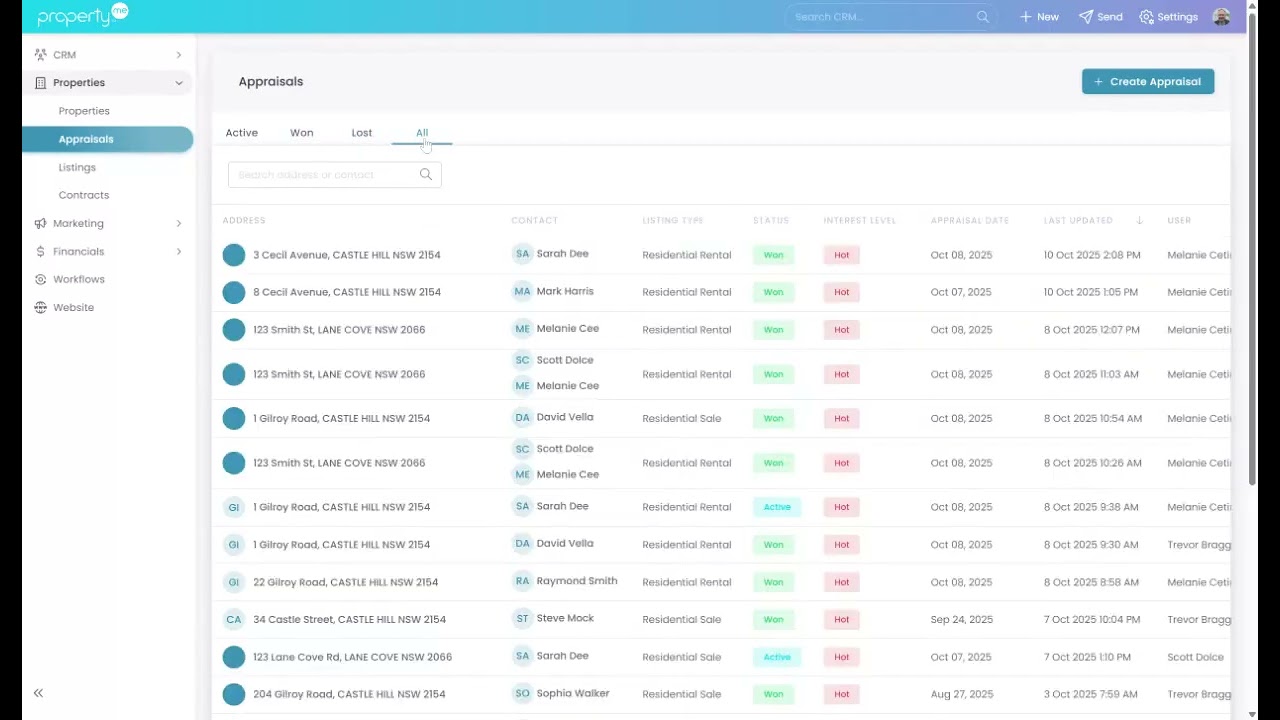Click the SO avatar beside Sophia Walker
1280x720 pixels.
[522, 694]
